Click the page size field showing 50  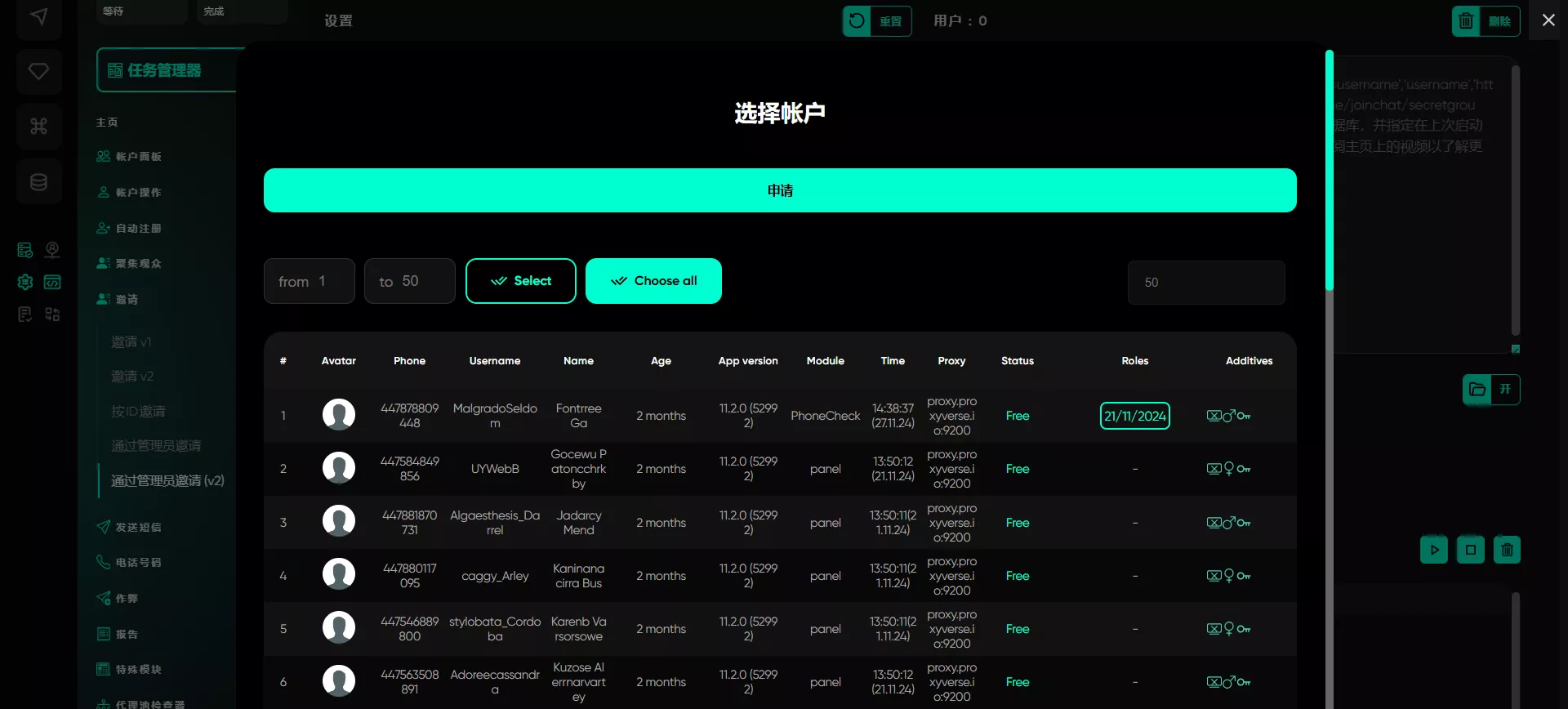click(1206, 283)
